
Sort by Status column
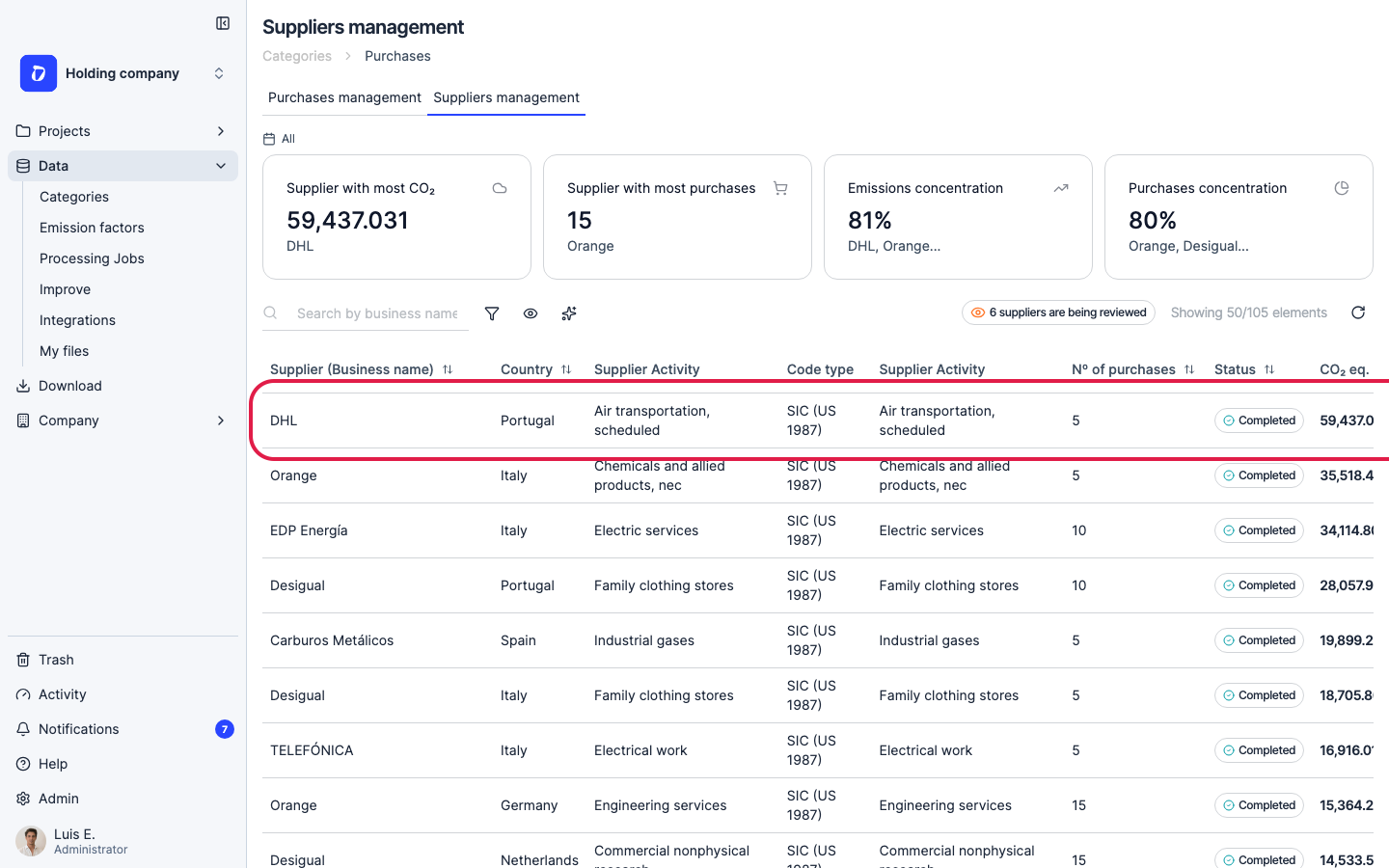point(1269,369)
